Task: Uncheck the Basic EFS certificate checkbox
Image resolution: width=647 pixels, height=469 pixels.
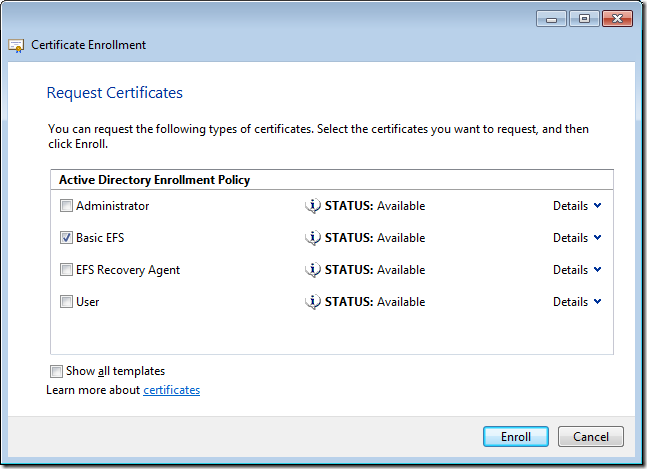Action: [x=66, y=238]
